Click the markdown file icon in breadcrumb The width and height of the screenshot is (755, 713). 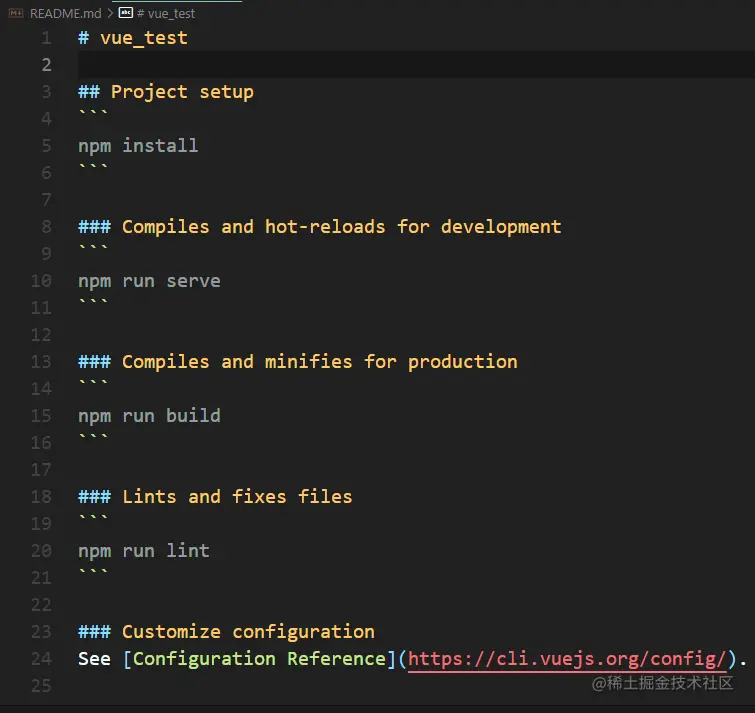click(16, 13)
